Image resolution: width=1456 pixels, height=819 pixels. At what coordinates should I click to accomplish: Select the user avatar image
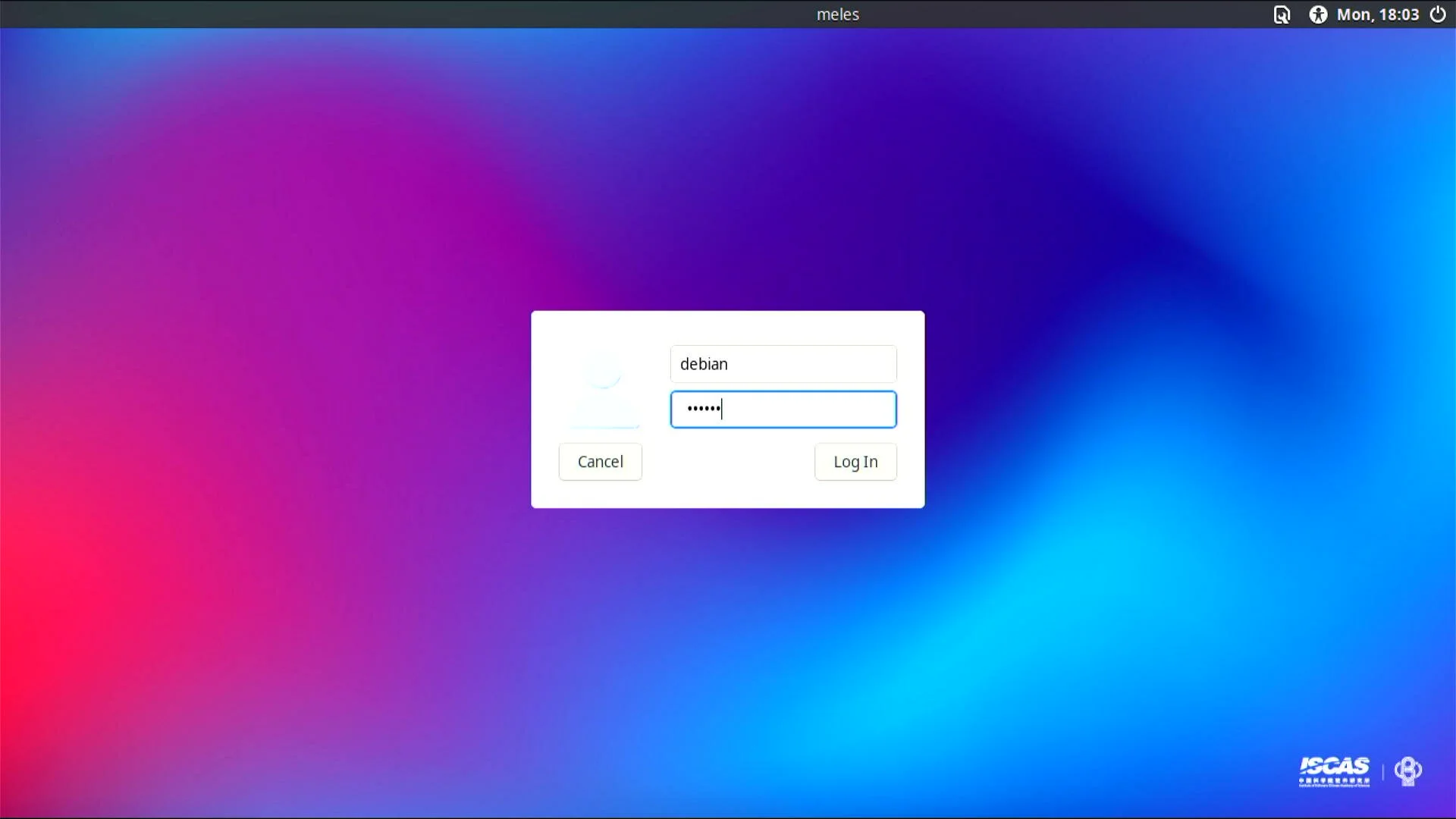coord(604,391)
